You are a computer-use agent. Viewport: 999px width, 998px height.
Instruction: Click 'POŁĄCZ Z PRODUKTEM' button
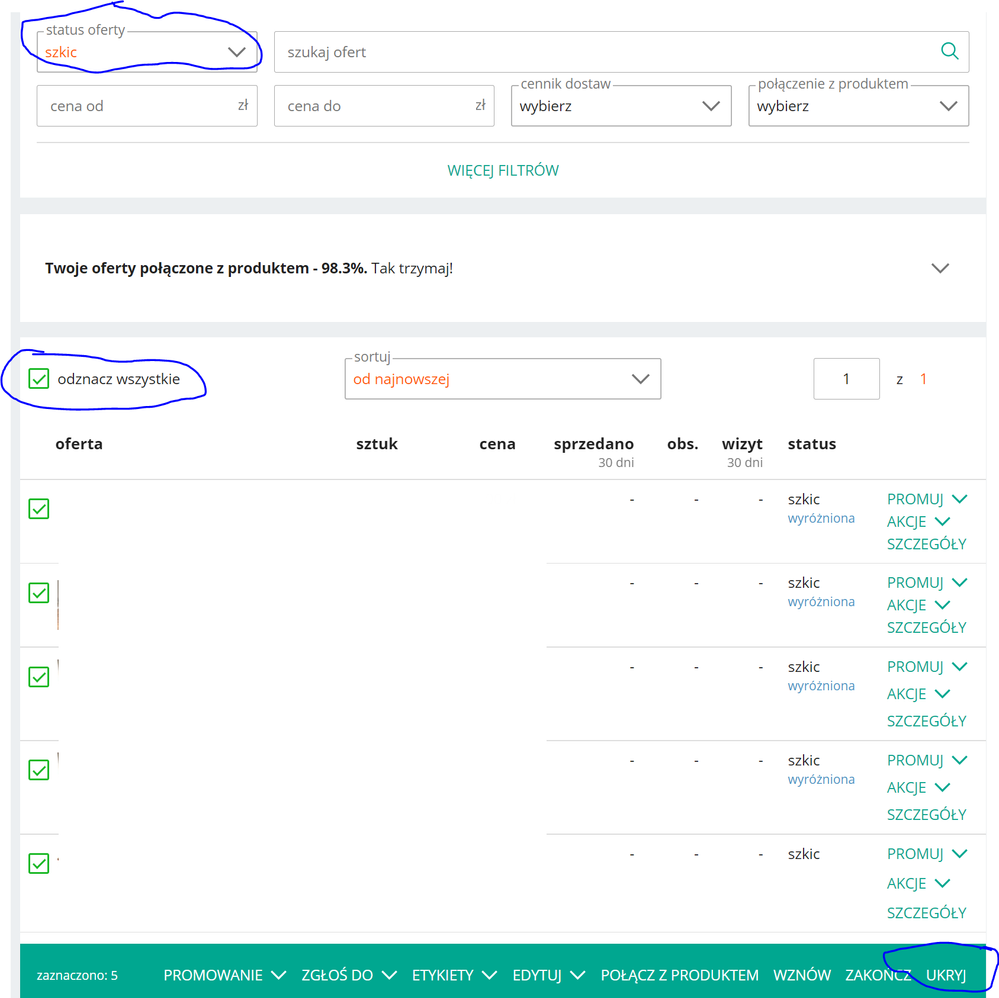pos(679,975)
